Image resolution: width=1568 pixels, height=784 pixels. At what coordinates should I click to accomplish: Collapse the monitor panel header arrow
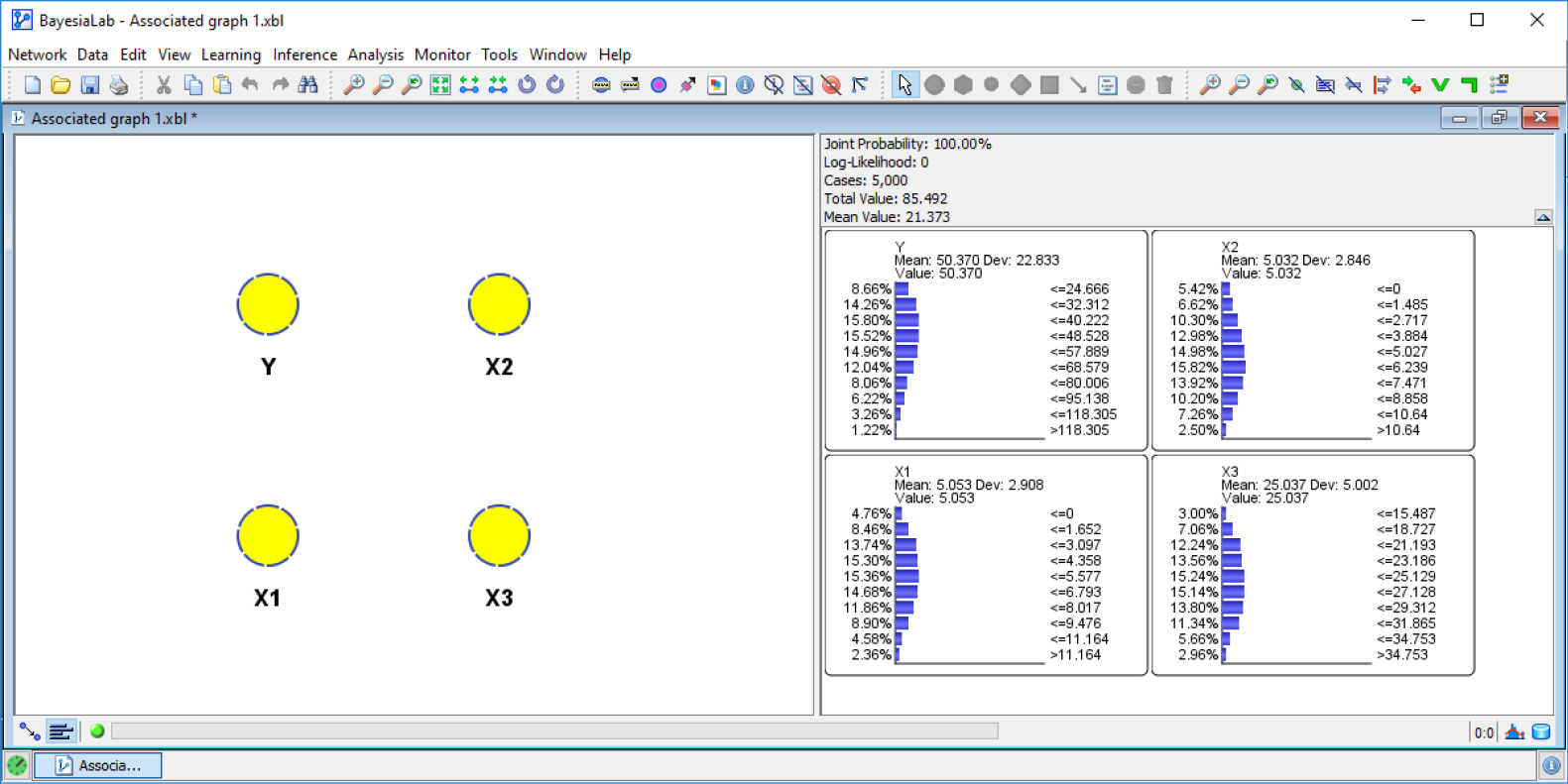[x=1543, y=217]
